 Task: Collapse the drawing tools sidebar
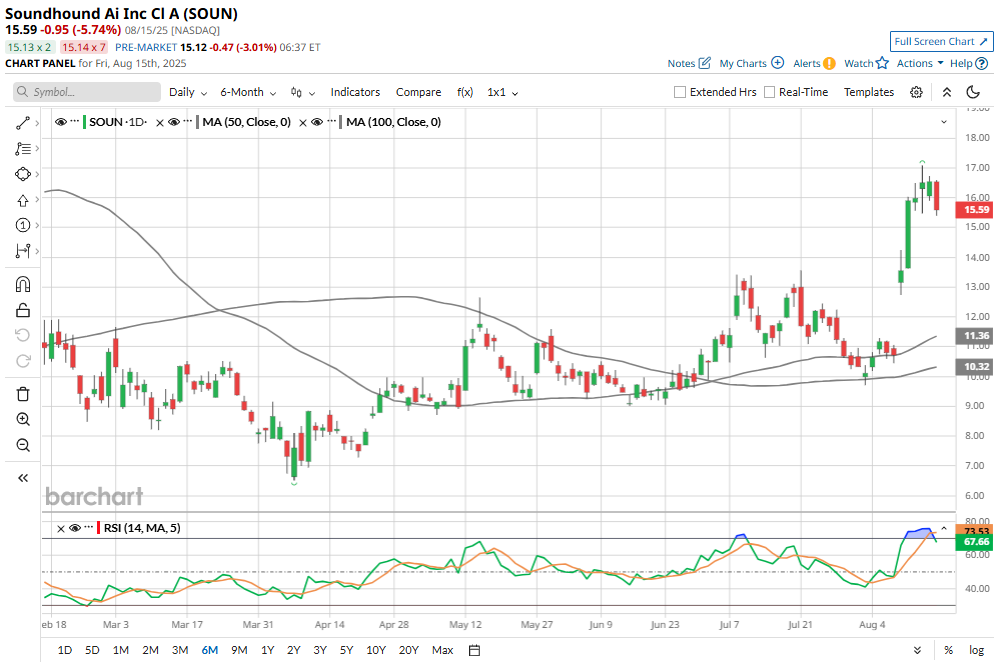23,477
